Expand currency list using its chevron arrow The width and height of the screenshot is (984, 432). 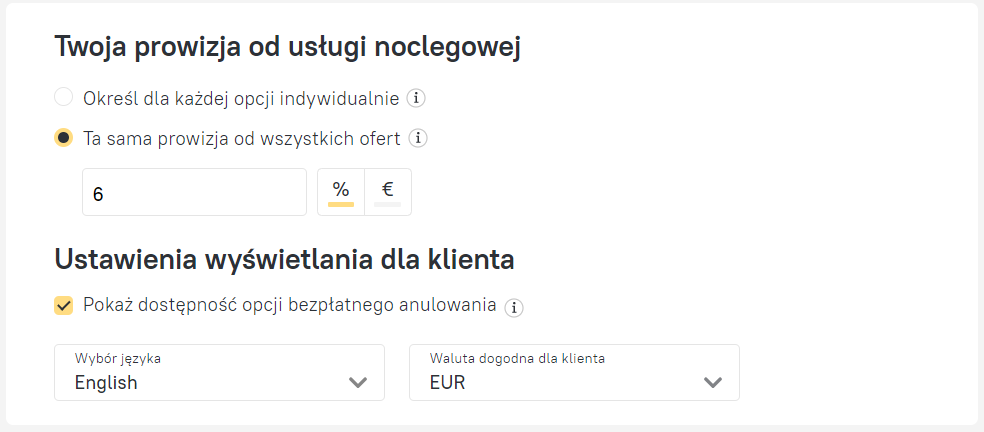(x=713, y=382)
